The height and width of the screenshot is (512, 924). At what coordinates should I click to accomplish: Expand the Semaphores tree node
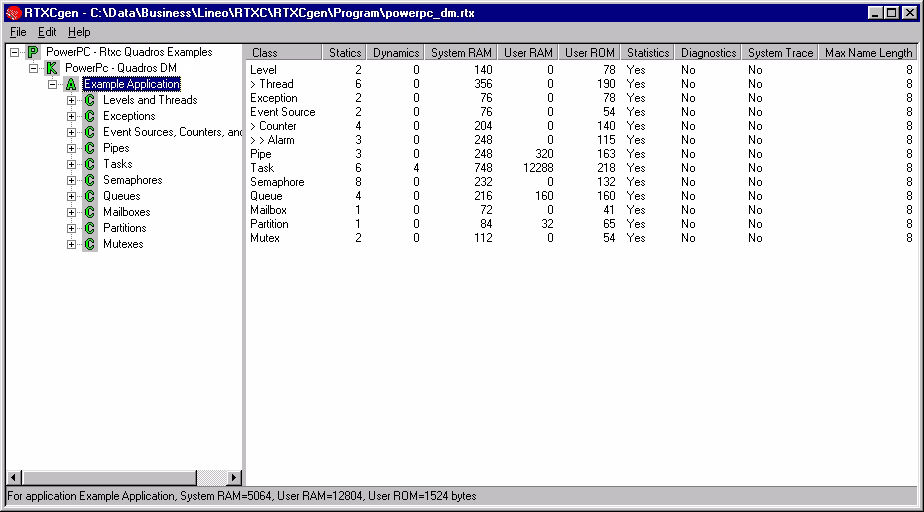71,180
